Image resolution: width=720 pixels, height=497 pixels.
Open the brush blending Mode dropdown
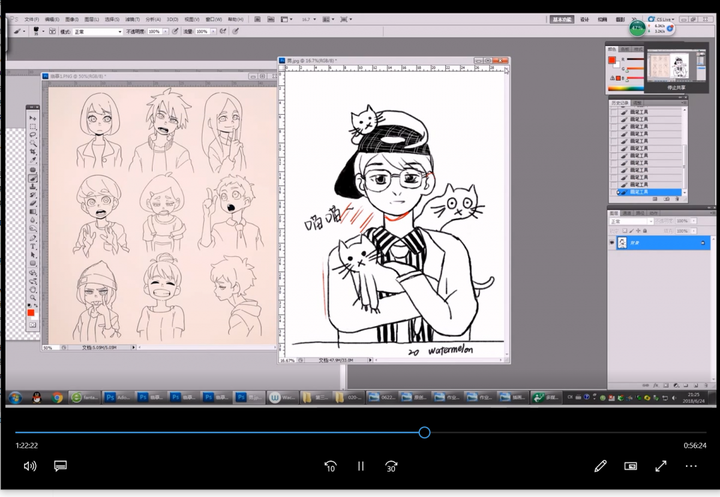click(98, 32)
